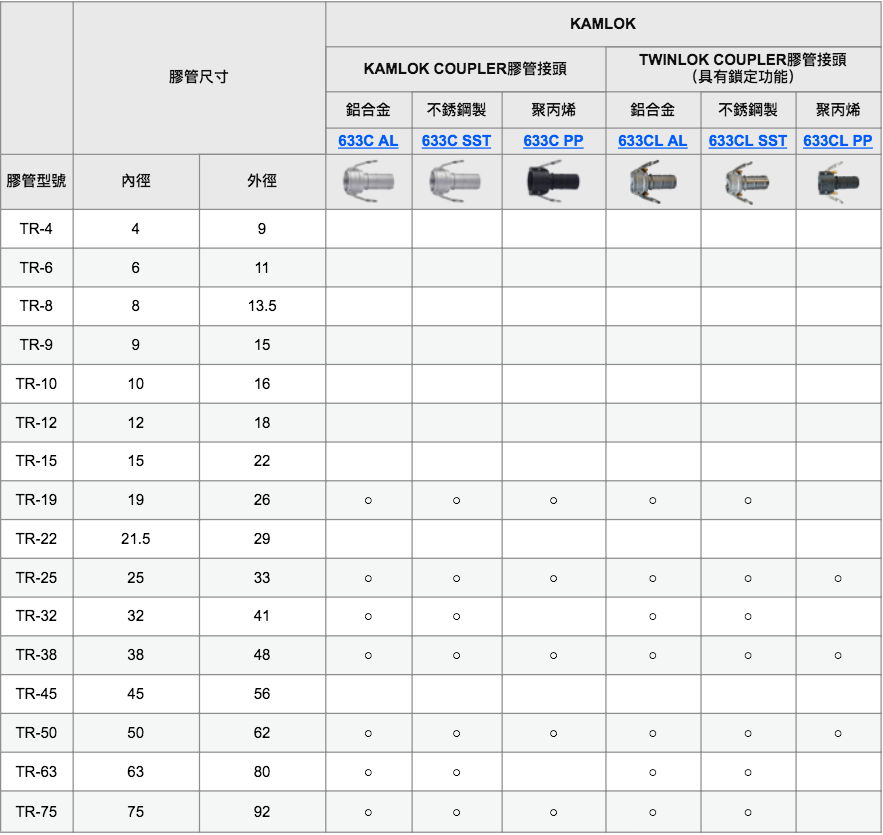Click the TR-38 circle under 633C PP
Screen dimensions: 883x835
pyautogui.click(x=554, y=655)
